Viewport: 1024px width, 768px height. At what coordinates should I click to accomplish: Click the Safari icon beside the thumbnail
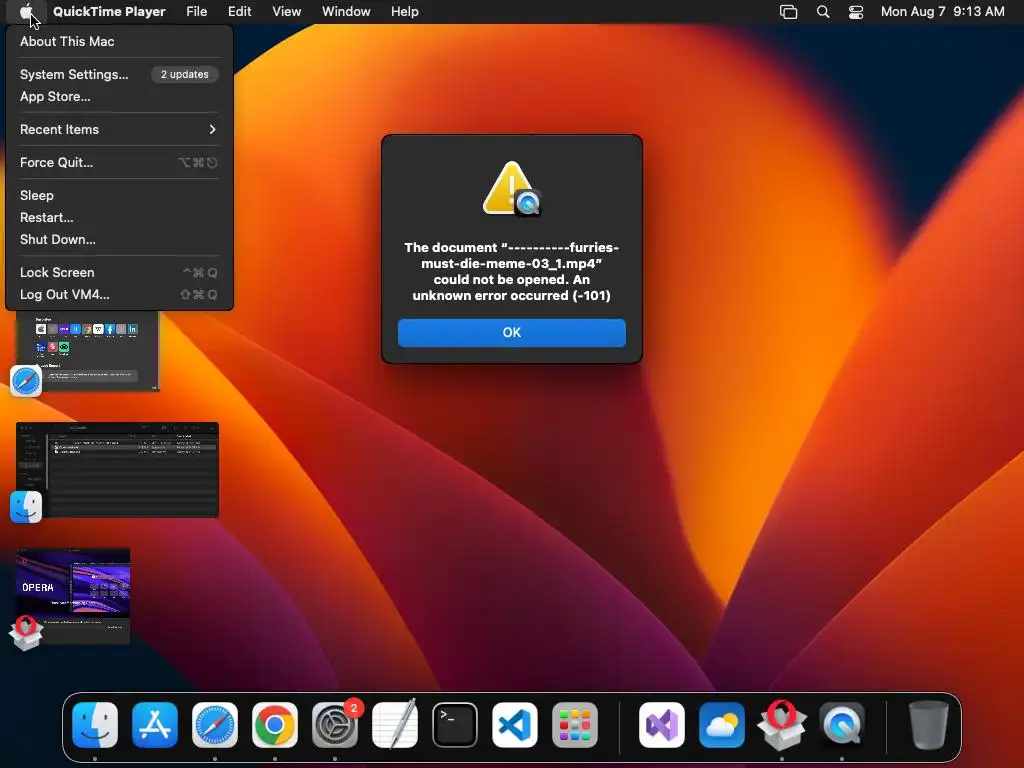[x=26, y=381]
